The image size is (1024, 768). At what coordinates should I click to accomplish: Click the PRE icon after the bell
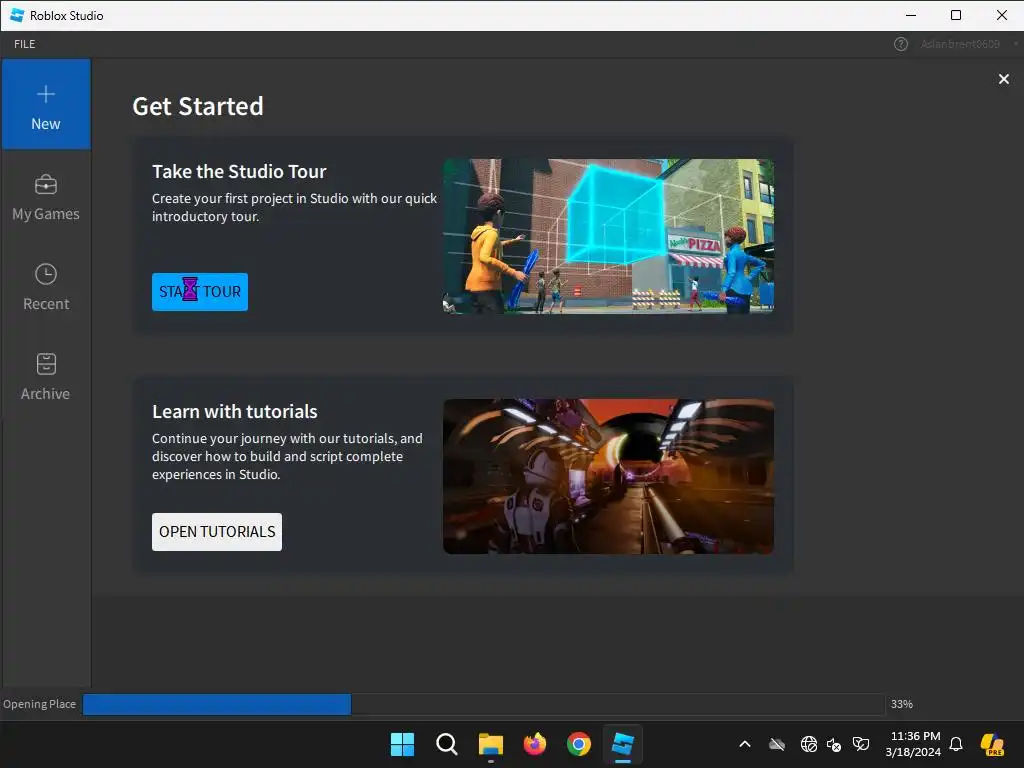[x=992, y=744]
